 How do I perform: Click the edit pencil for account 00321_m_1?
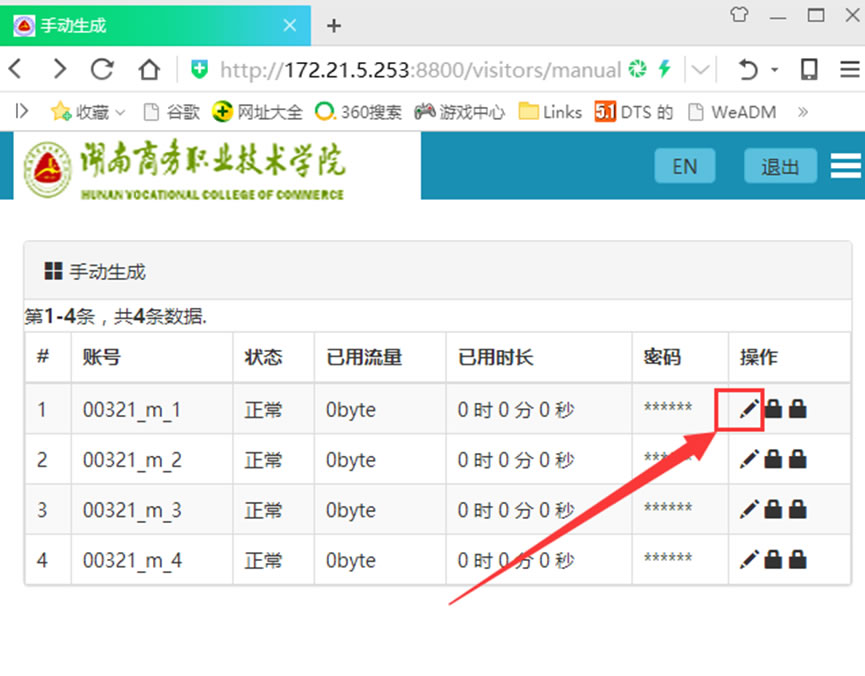pyautogui.click(x=748, y=409)
